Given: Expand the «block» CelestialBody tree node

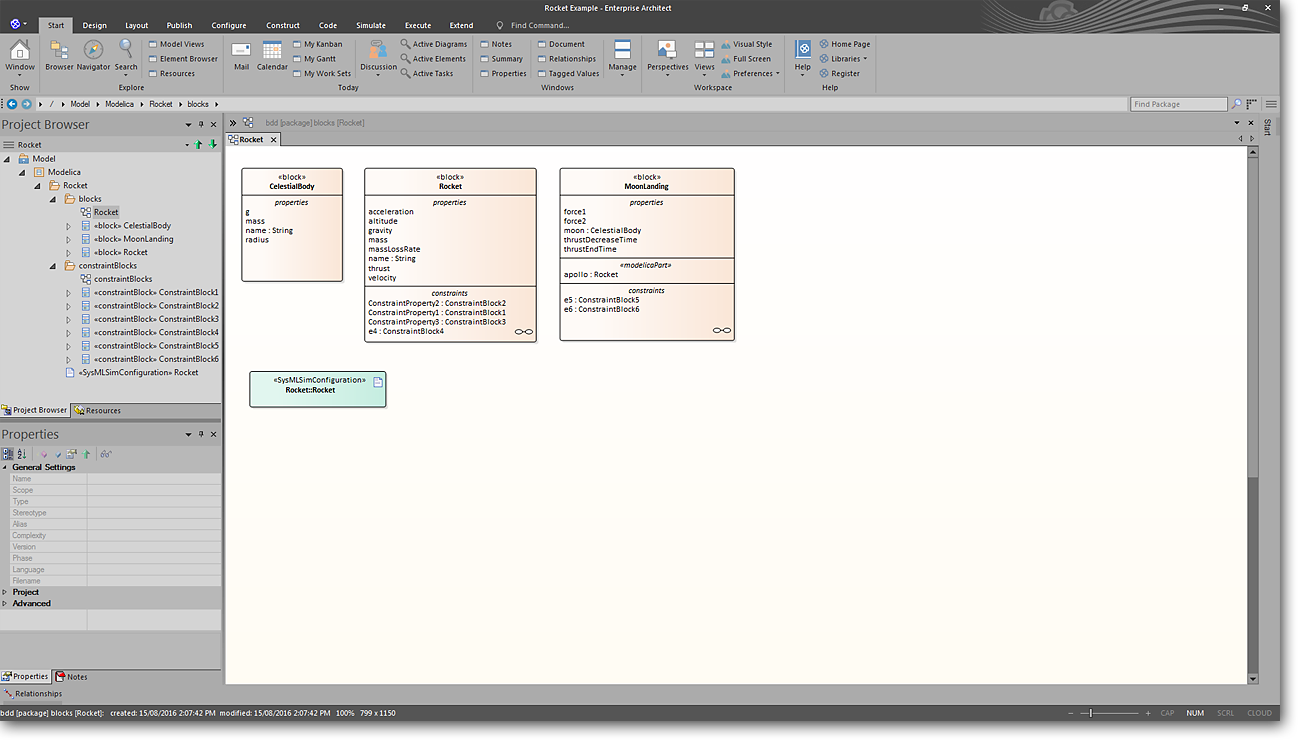Looking at the screenshot, I should (69, 226).
